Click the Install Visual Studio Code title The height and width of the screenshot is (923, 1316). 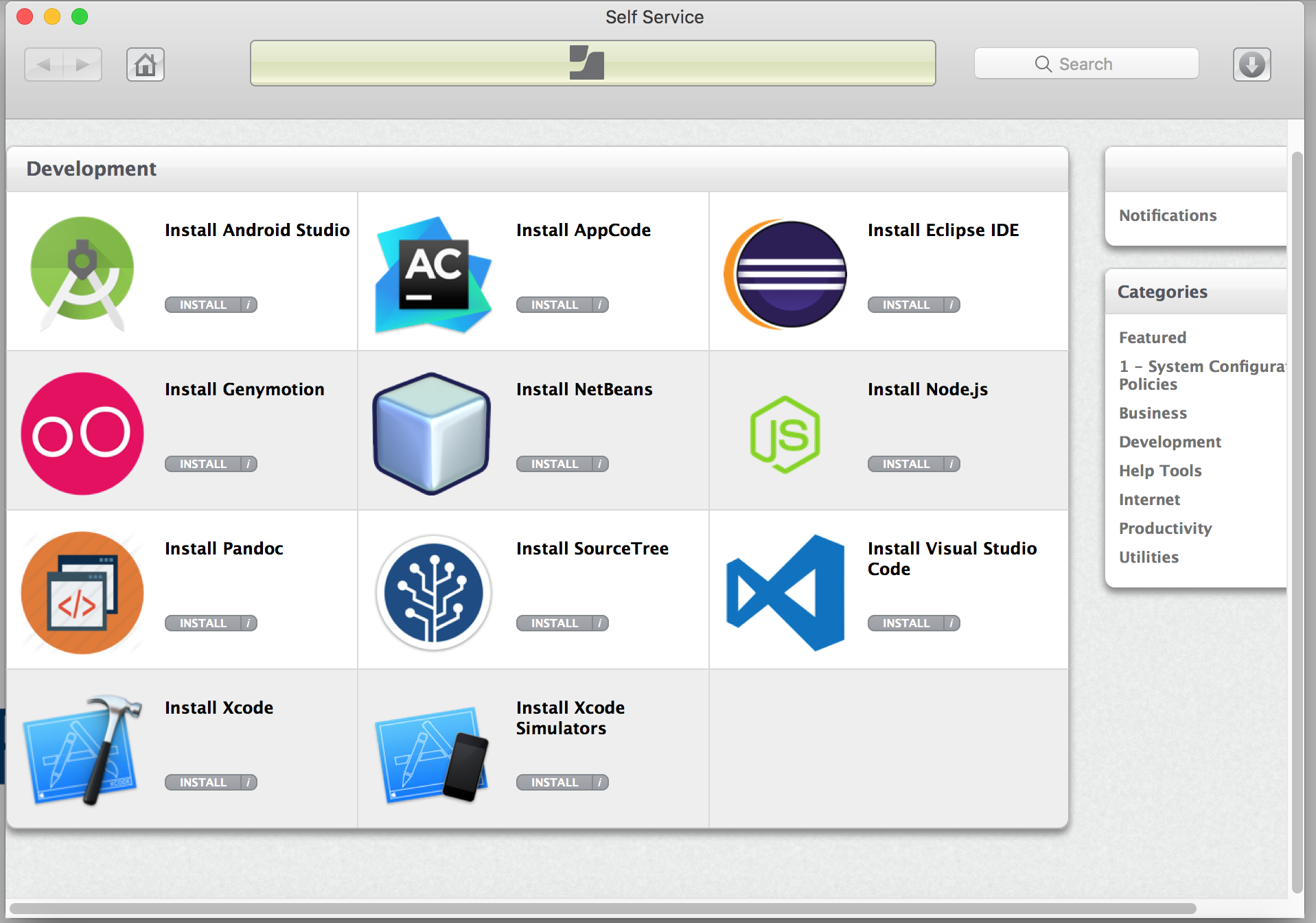click(952, 559)
